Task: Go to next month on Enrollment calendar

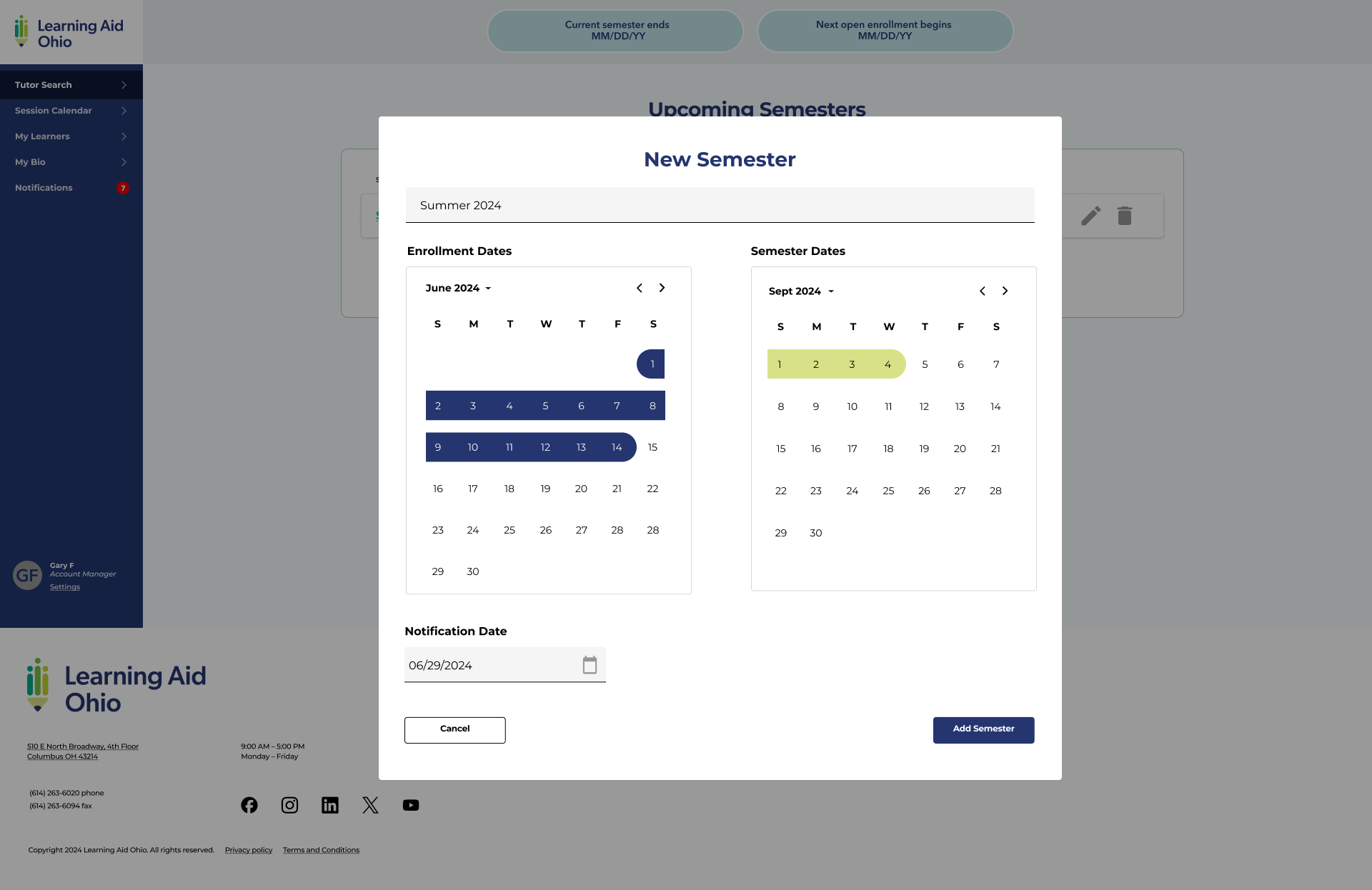Action: pyautogui.click(x=662, y=288)
